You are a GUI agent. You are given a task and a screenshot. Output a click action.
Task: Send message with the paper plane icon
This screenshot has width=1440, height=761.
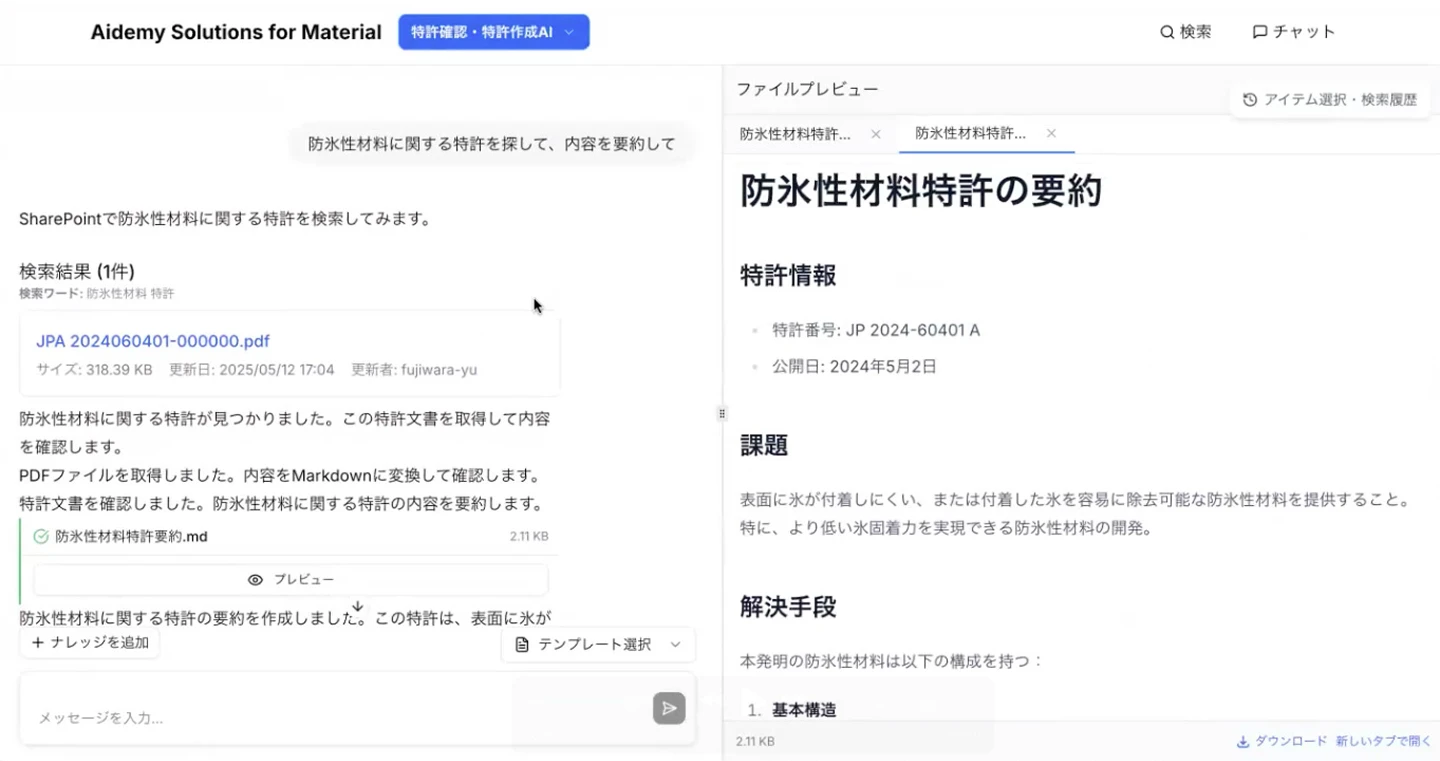(x=668, y=708)
